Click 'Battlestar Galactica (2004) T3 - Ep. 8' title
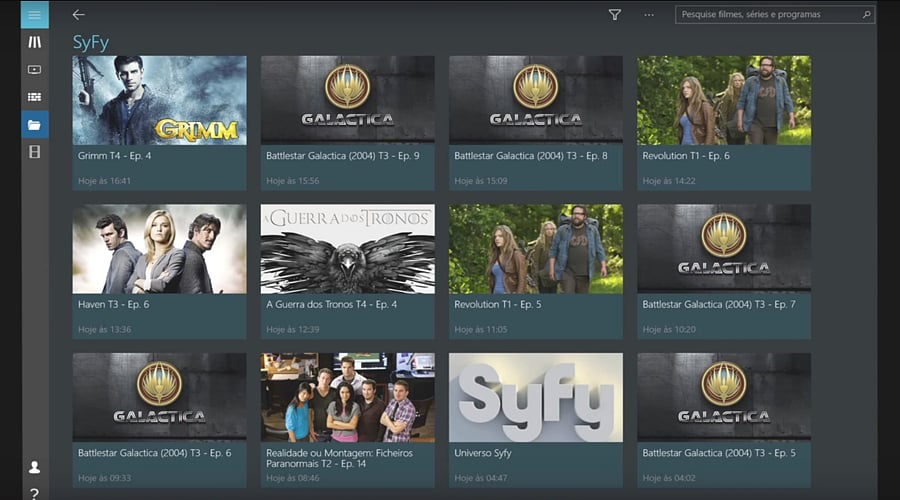 pyautogui.click(x=531, y=156)
